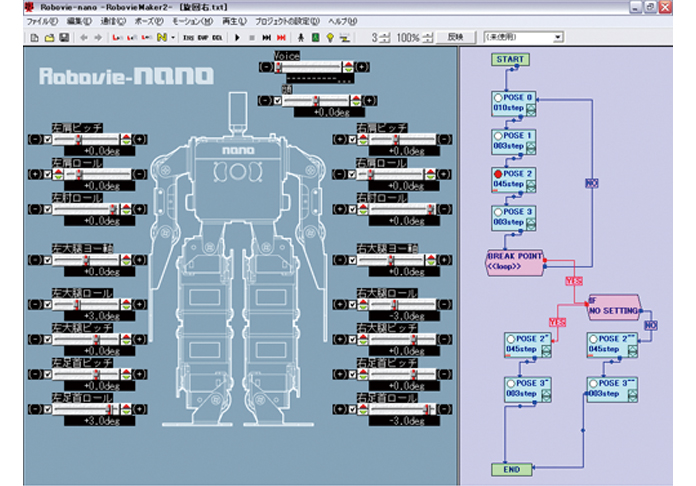Select the IF NO SETTING block
This screenshot has height=486, width=696.
(x=614, y=307)
